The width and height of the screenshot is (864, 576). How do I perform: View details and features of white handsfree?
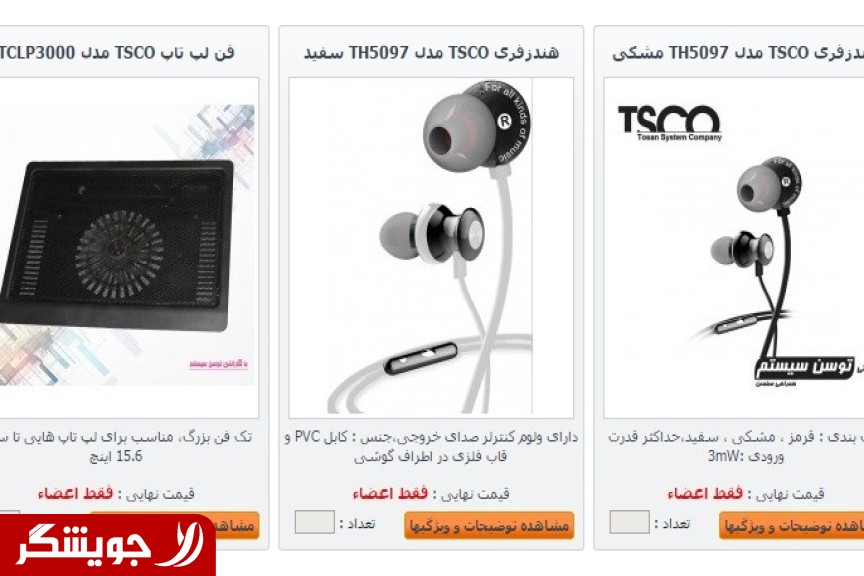489,525
